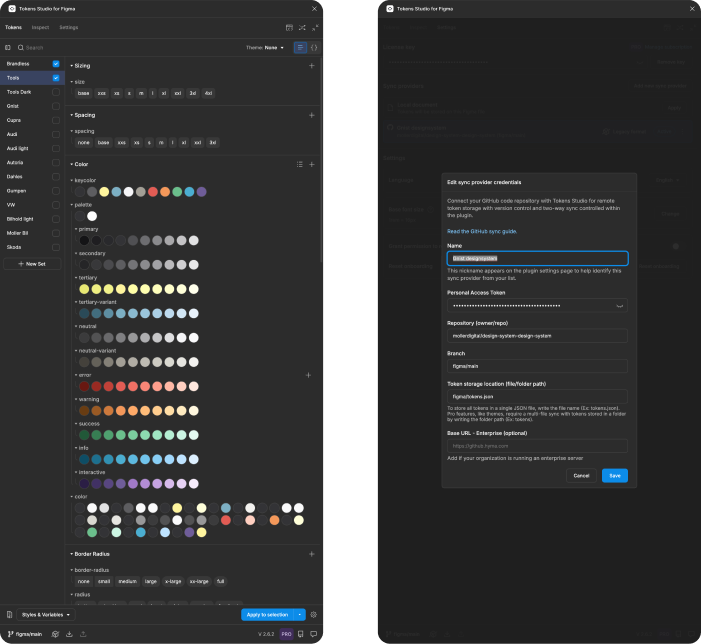The height and width of the screenshot is (644, 701).
Task: Switch to JSON view braces icon
Action: (x=314, y=47)
